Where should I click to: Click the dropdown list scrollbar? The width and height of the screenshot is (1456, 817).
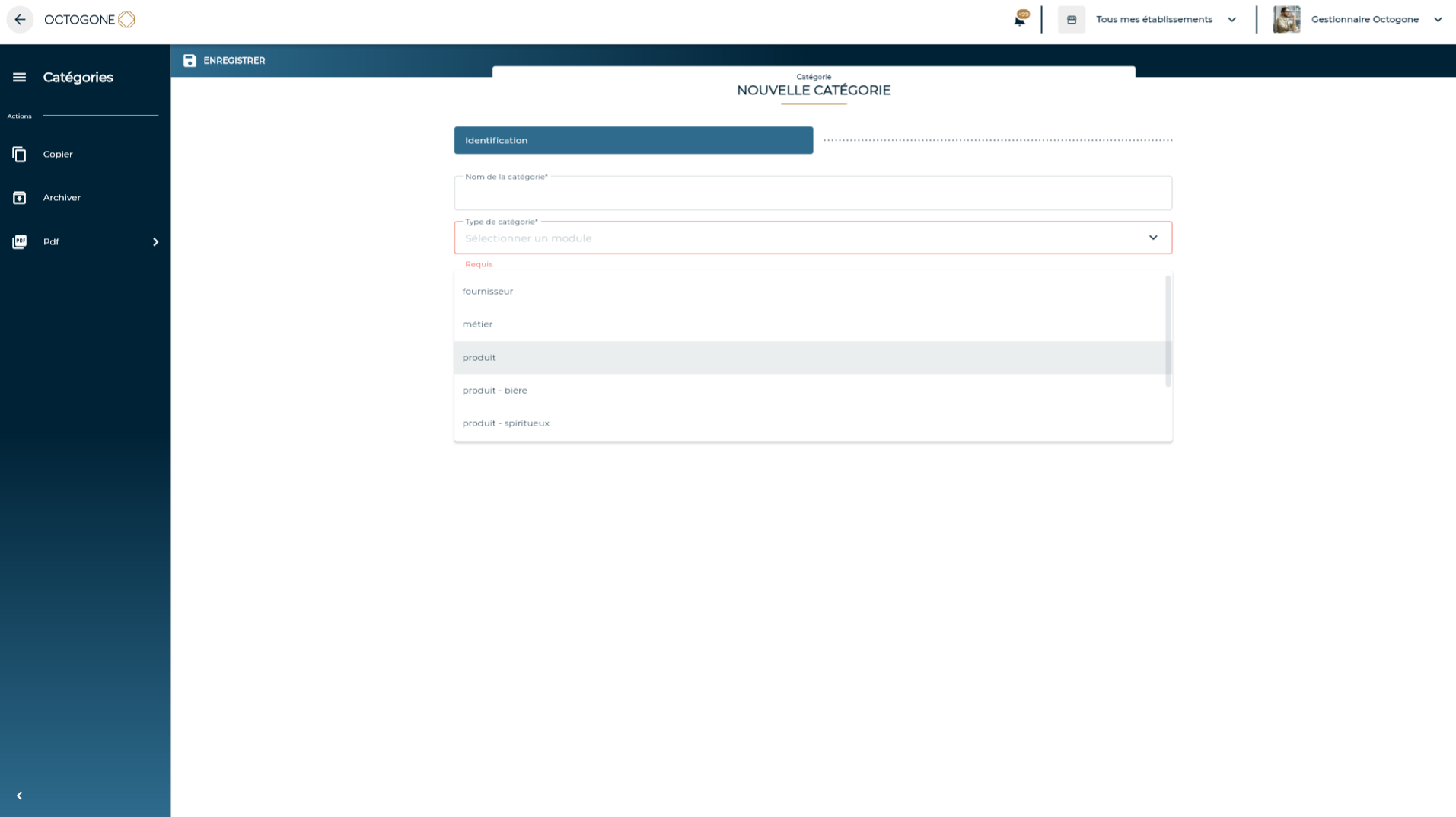(x=1168, y=331)
